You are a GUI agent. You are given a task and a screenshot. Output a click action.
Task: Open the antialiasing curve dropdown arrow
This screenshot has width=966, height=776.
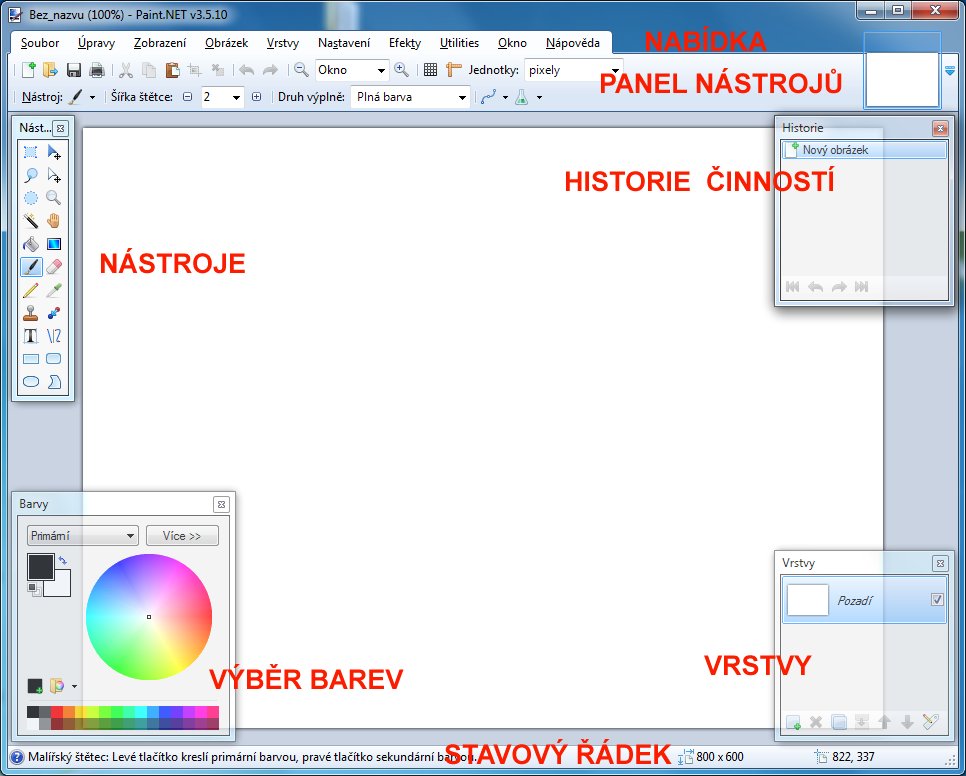(x=505, y=97)
